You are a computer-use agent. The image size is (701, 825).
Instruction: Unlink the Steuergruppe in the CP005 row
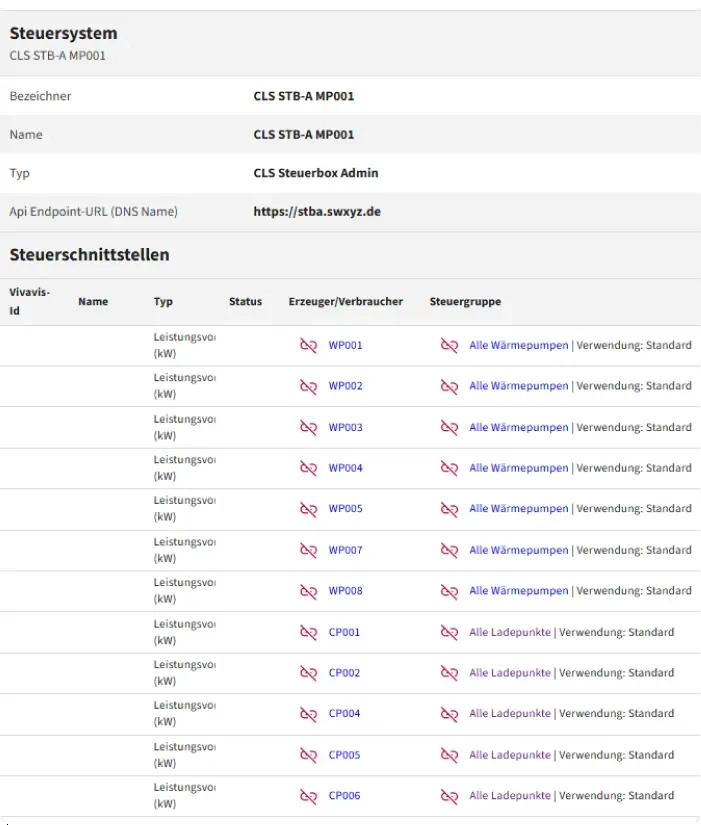point(449,755)
